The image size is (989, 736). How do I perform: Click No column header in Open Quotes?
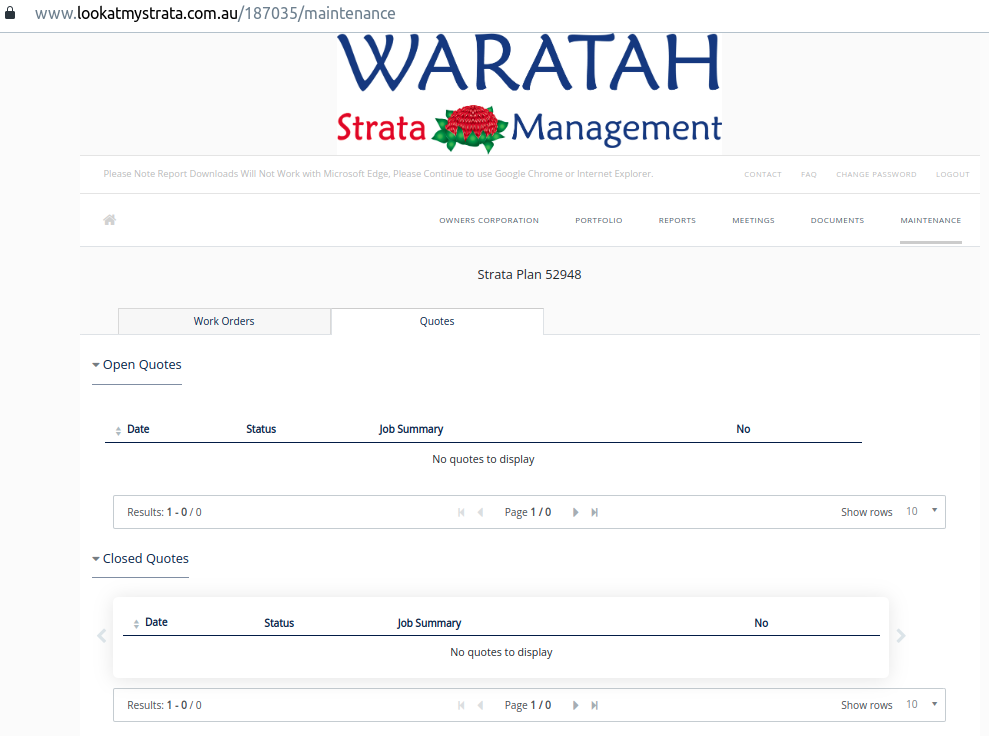[x=743, y=429]
